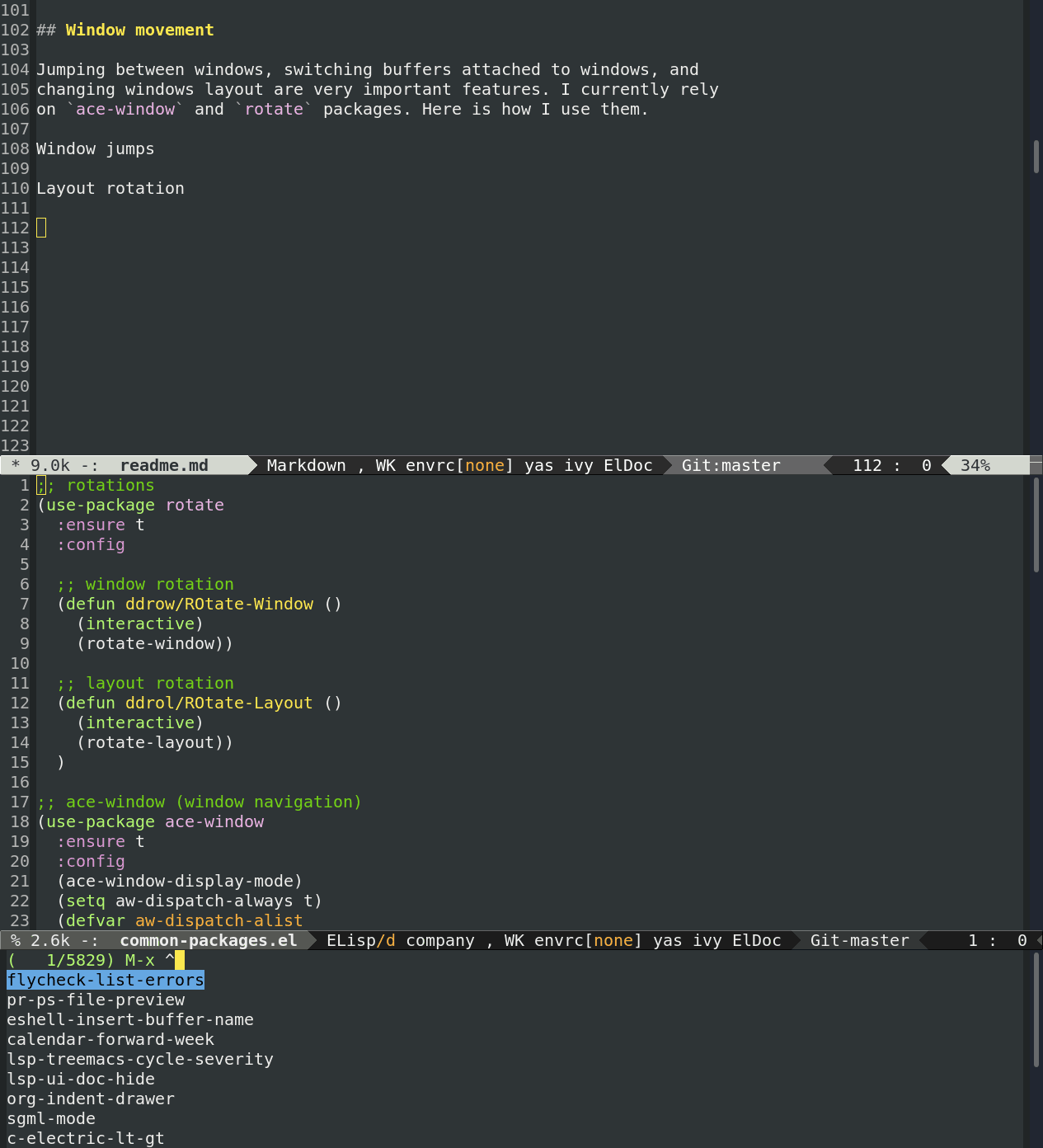Click use-package rotate line
Screen dimensions: 1043x1148
(130, 505)
